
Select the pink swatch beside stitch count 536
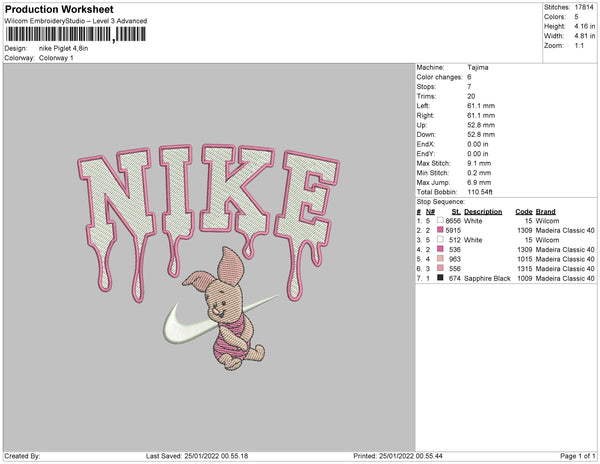(440, 249)
